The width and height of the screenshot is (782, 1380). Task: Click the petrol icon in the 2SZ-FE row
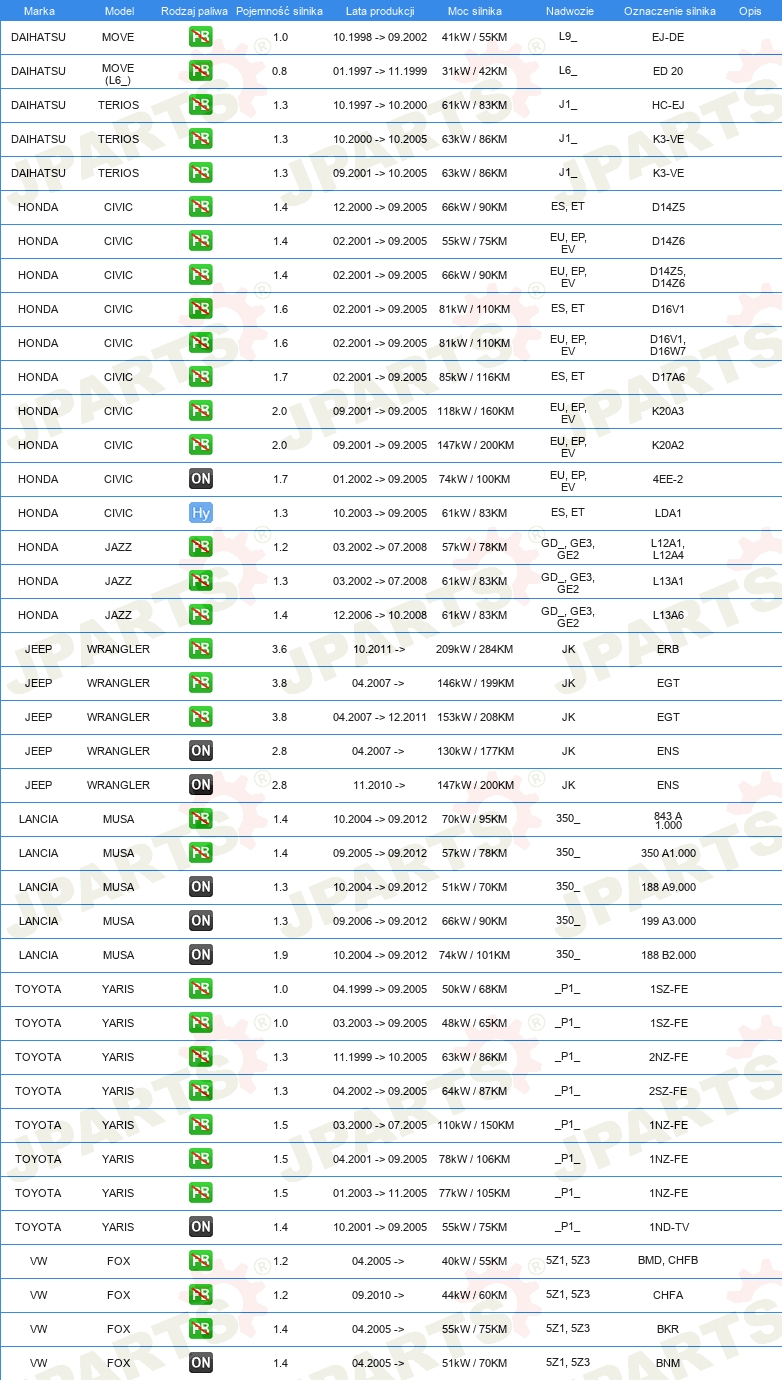click(201, 1091)
